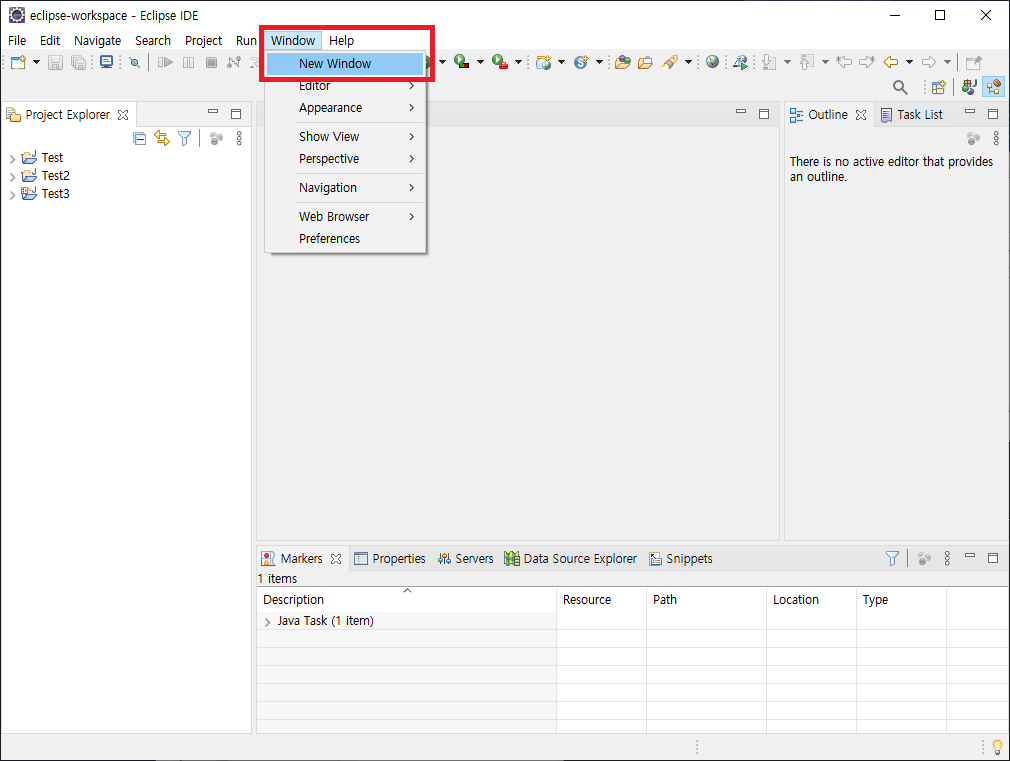Click the magnifier Quick Access search icon
This screenshot has height=761, width=1010.
[x=900, y=87]
